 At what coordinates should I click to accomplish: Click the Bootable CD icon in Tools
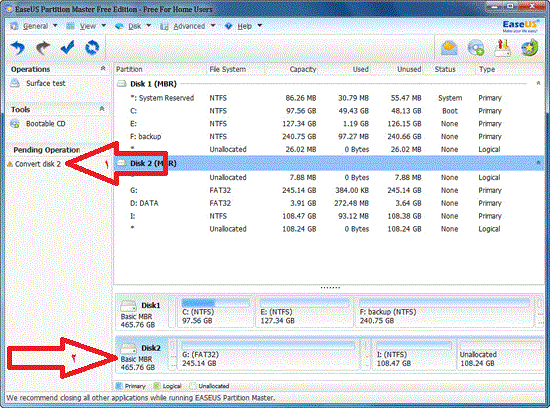[15, 123]
